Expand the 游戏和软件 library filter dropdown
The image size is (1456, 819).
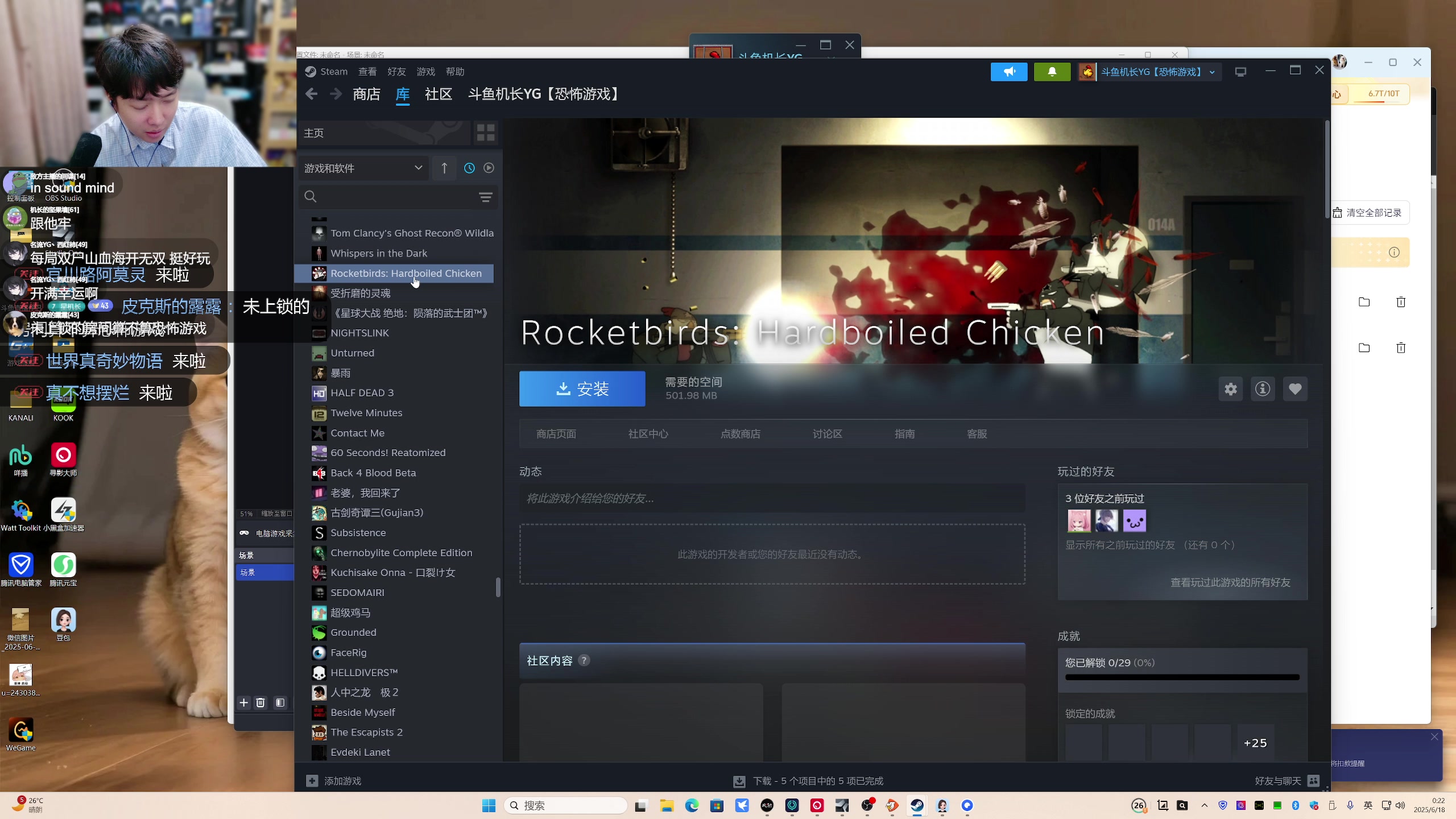tap(364, 168)
